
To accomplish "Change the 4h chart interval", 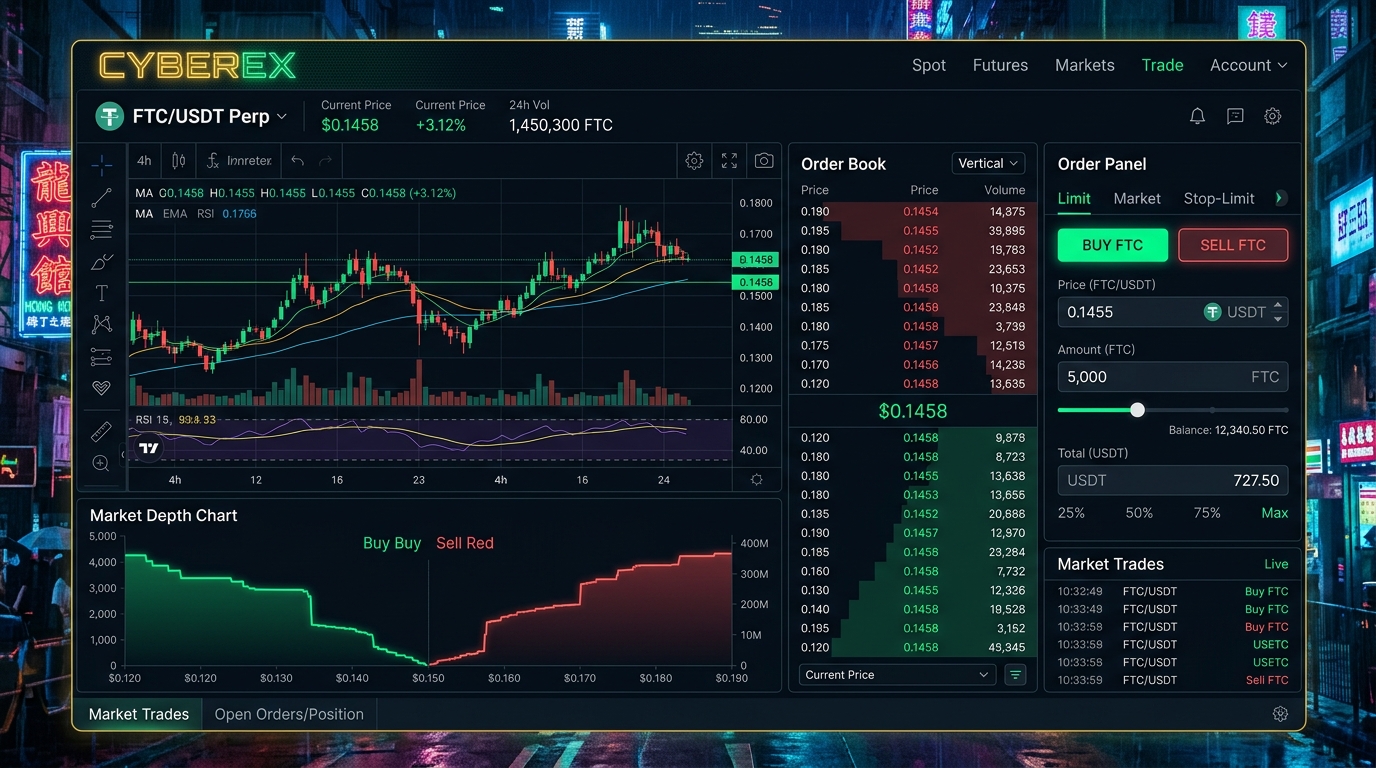I will pyautogui.click(x=145, y=160).
